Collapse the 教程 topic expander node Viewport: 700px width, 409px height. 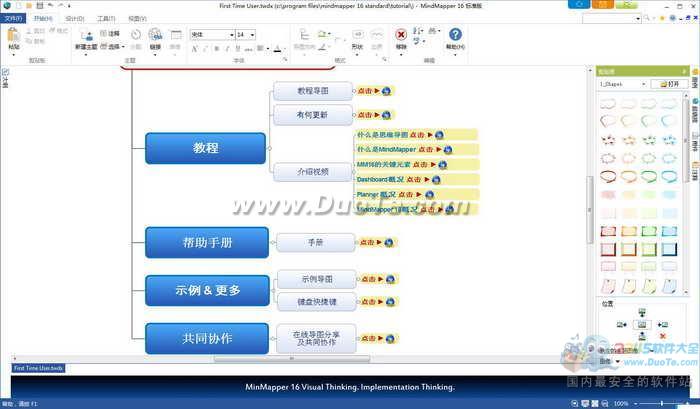tap(269, 148)
